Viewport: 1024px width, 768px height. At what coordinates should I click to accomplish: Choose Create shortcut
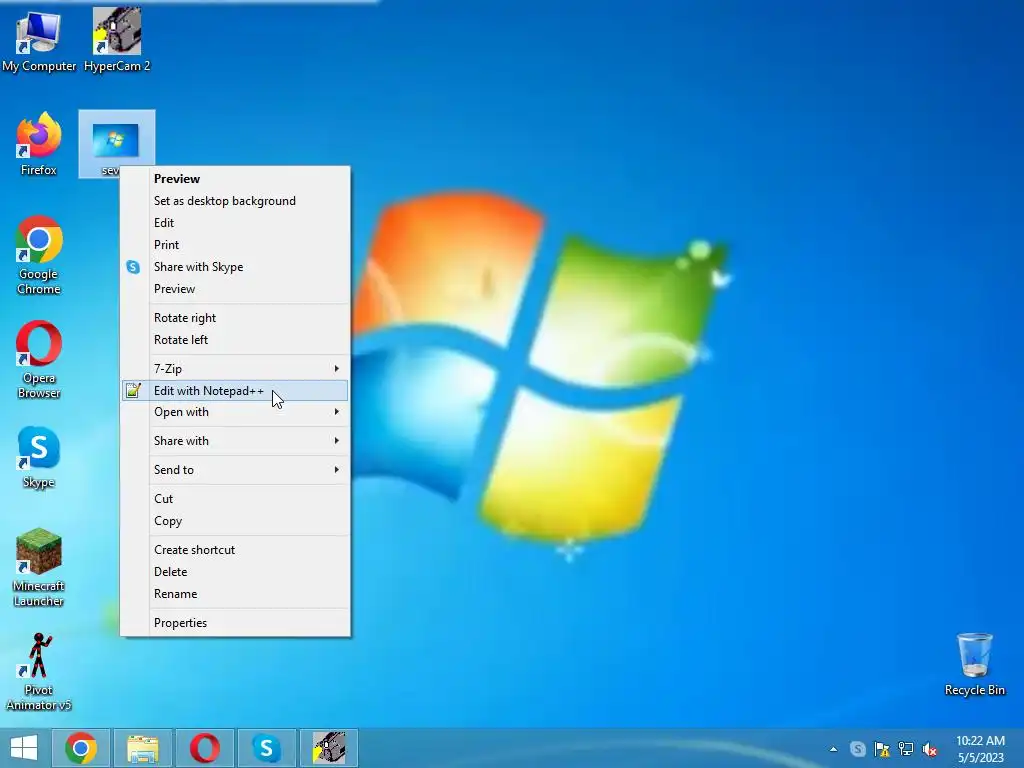235,550
